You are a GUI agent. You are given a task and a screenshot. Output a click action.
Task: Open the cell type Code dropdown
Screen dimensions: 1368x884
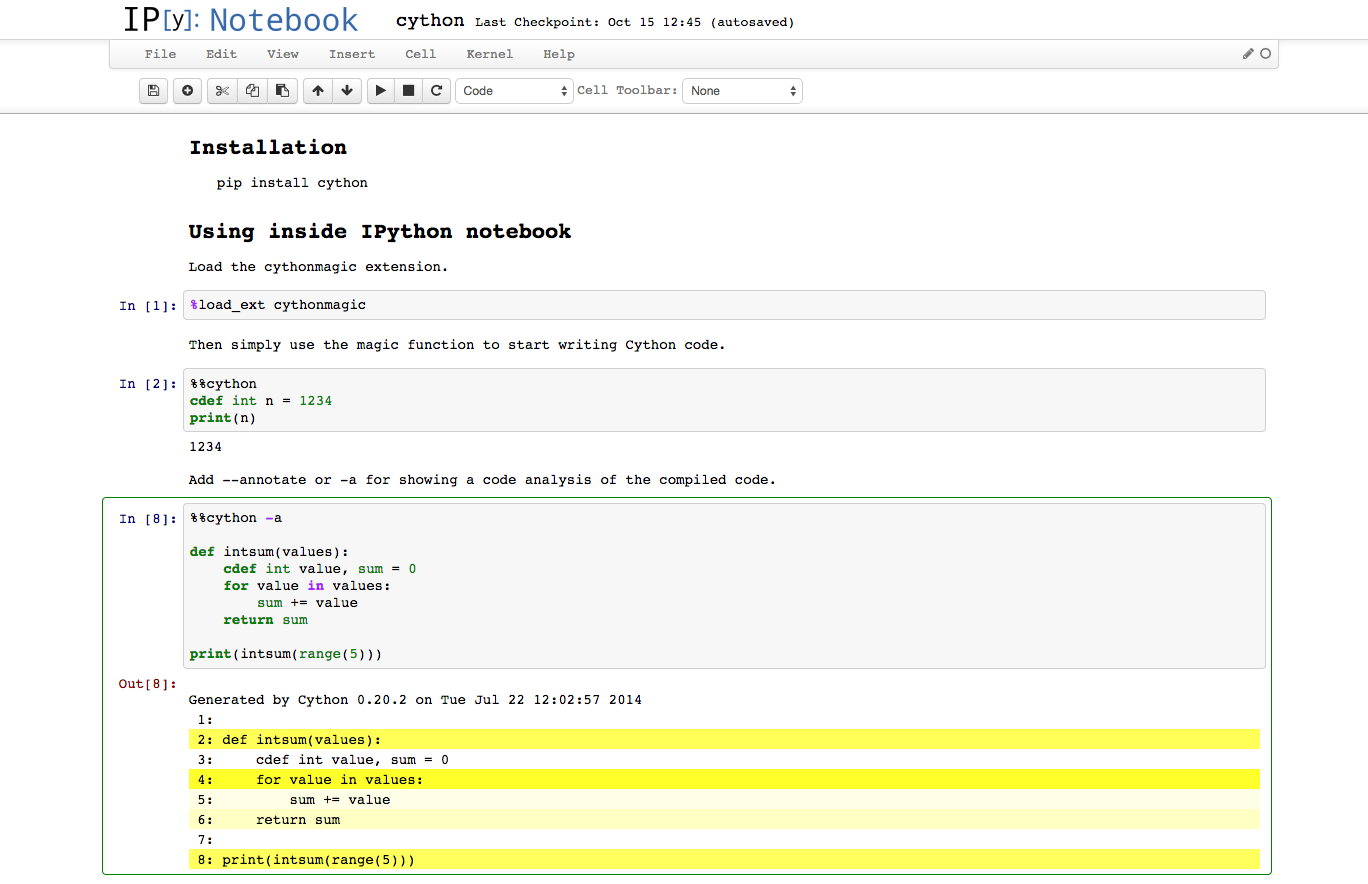[x=514, y=91]
